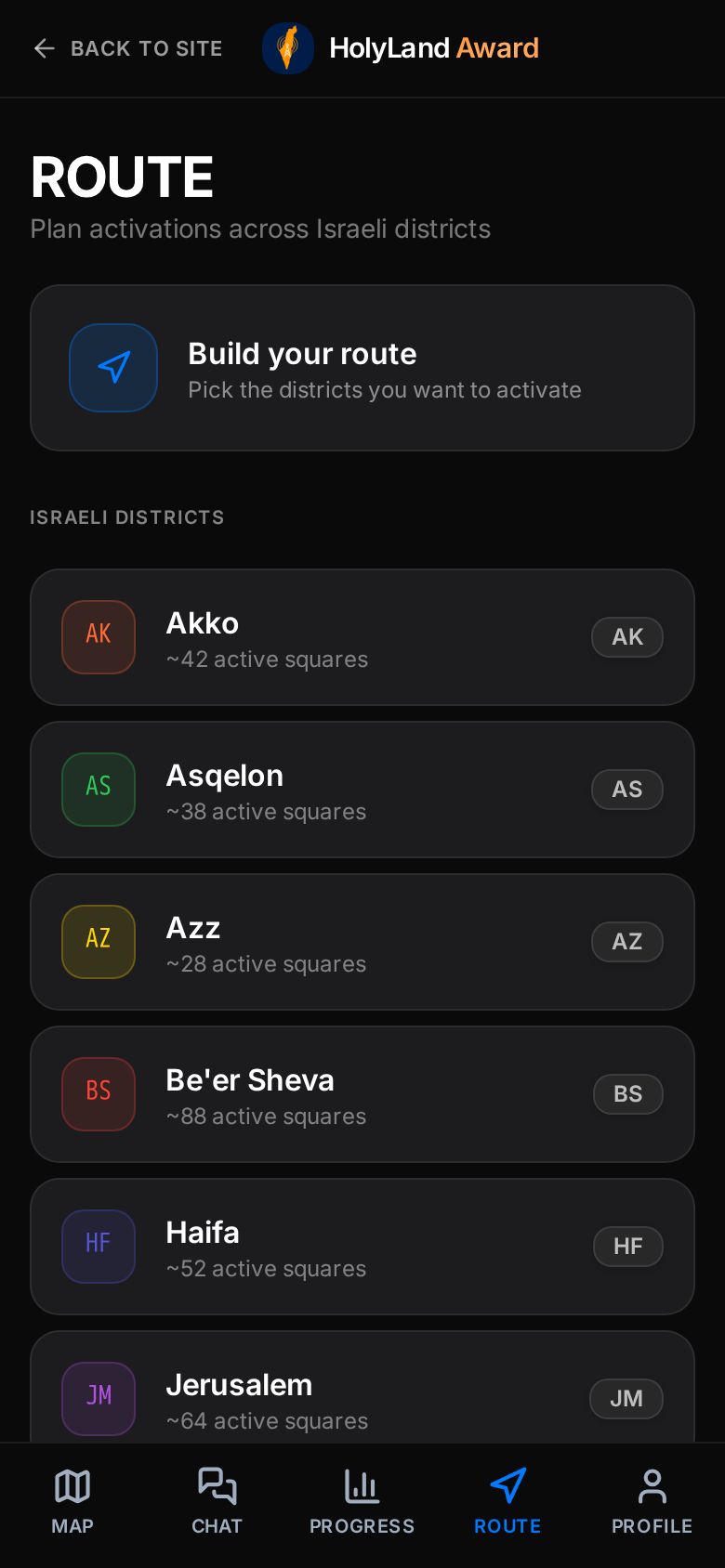Click the orange AK district icon
The height and width of the screenshot is (1568, 725).
(x=99, y=637)
